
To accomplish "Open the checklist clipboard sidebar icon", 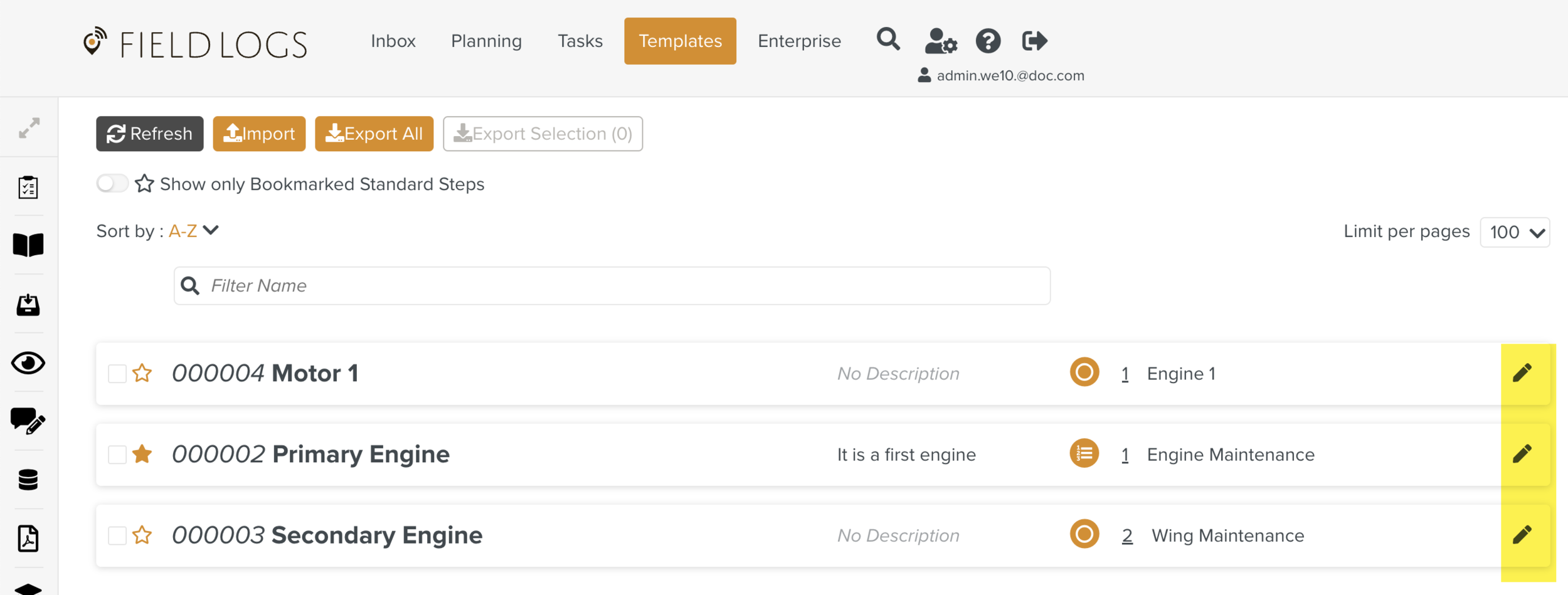I will [x=28, y=187].
